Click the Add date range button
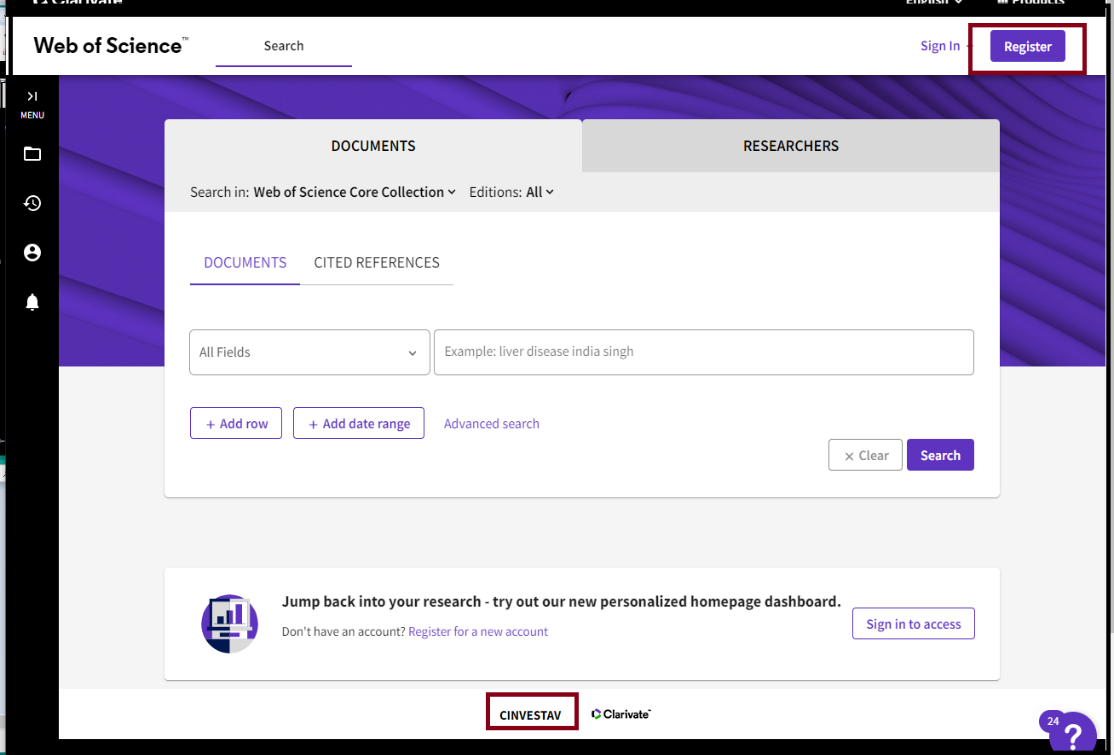The width and height of the screenshot is (1114, 755). 359,423
